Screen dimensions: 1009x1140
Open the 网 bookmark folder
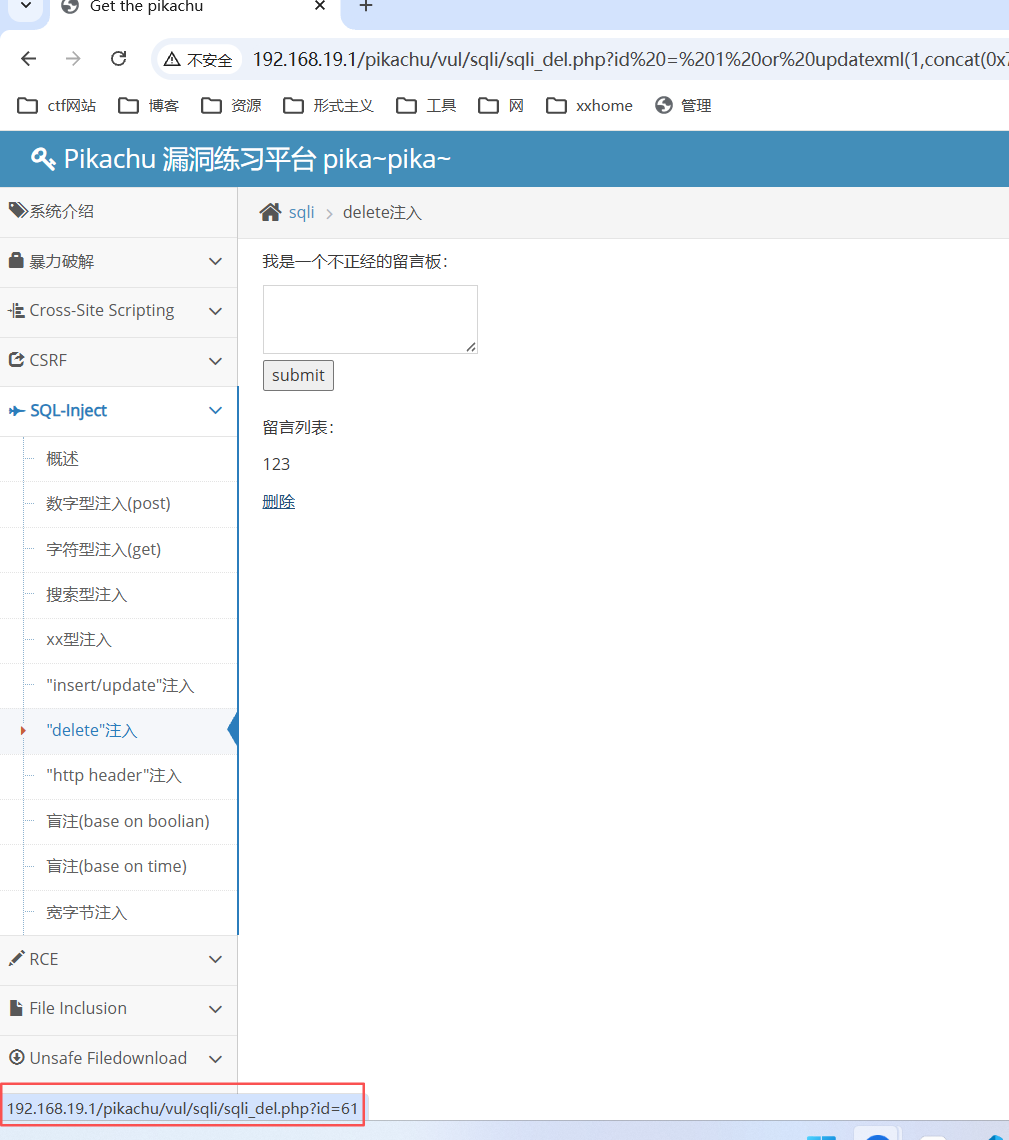pos(501,106)
